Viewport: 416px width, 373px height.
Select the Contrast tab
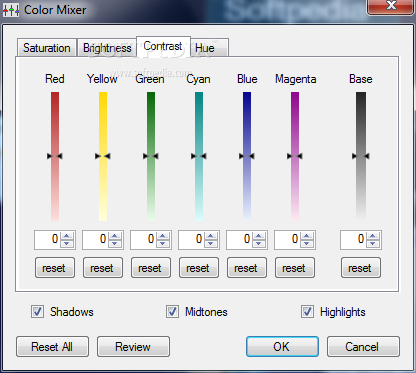click(x=163, y=46)
